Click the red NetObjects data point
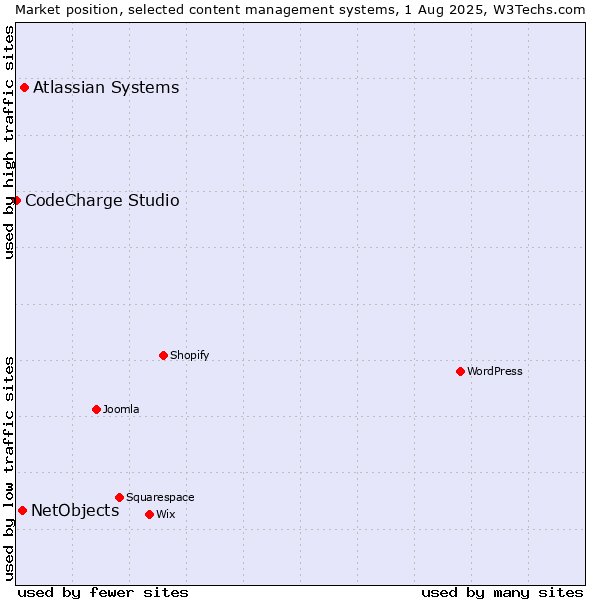 [23, 510]
